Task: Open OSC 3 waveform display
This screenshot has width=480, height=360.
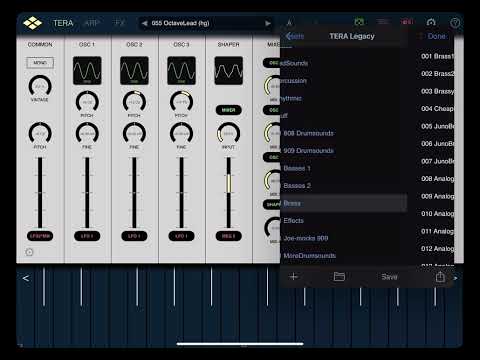Action: (181, 70)
